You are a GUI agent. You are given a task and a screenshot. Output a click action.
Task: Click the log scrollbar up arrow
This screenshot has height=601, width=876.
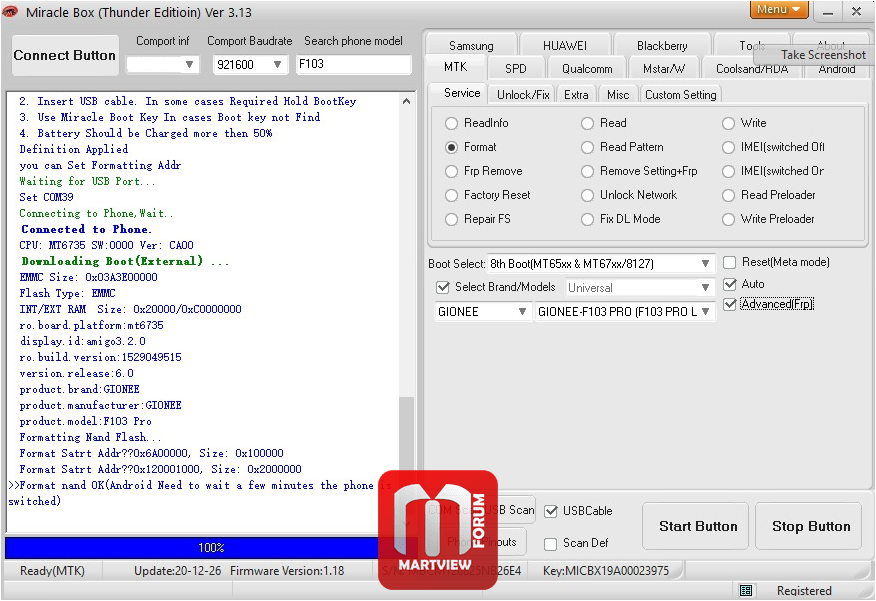(x=406, y=101)
